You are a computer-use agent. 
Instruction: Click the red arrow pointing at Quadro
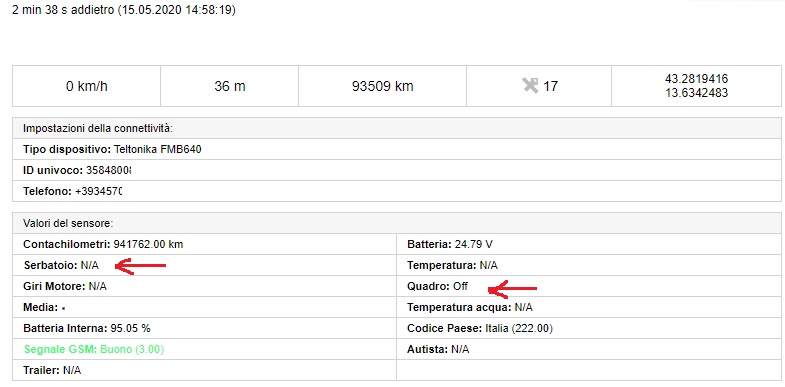[x=513, y=288]
